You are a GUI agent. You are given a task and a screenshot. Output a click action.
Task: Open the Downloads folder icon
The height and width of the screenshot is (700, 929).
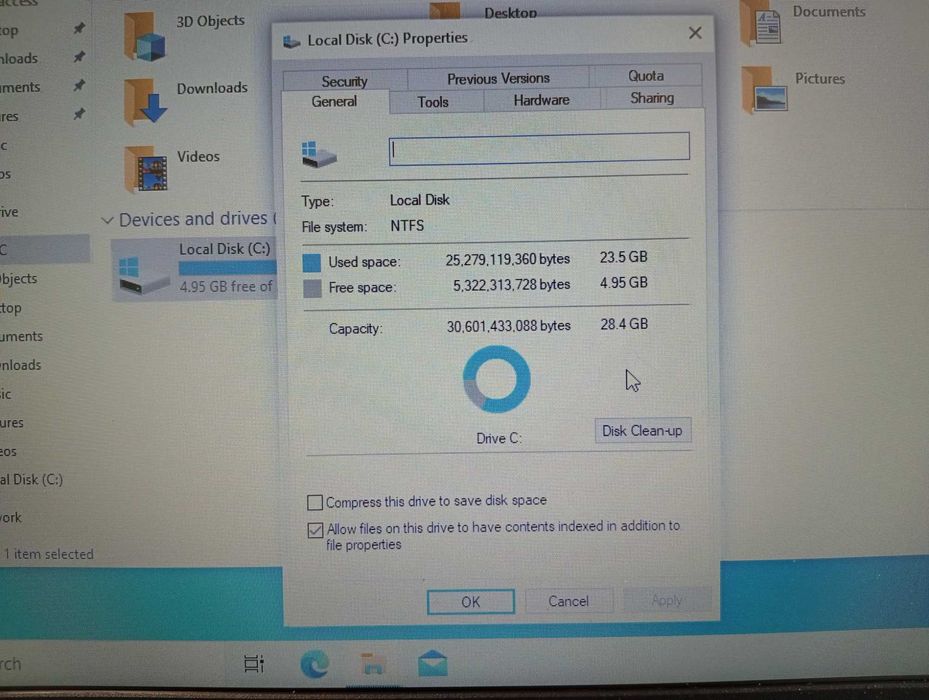pyautogui.click(x=146, y=102)
